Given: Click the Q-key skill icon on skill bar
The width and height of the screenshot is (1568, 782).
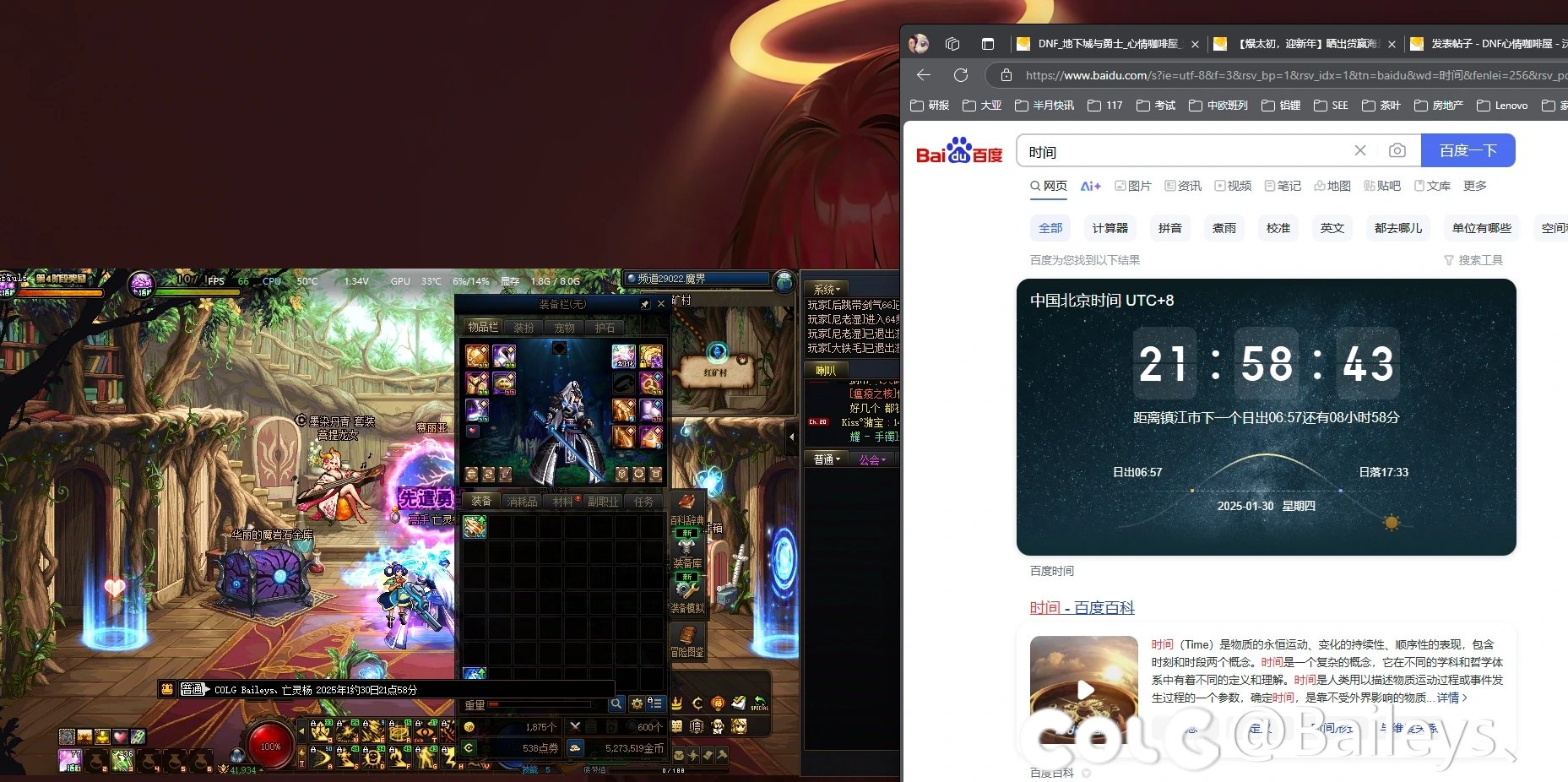Looking at the screenshot, I should [321, 731].
